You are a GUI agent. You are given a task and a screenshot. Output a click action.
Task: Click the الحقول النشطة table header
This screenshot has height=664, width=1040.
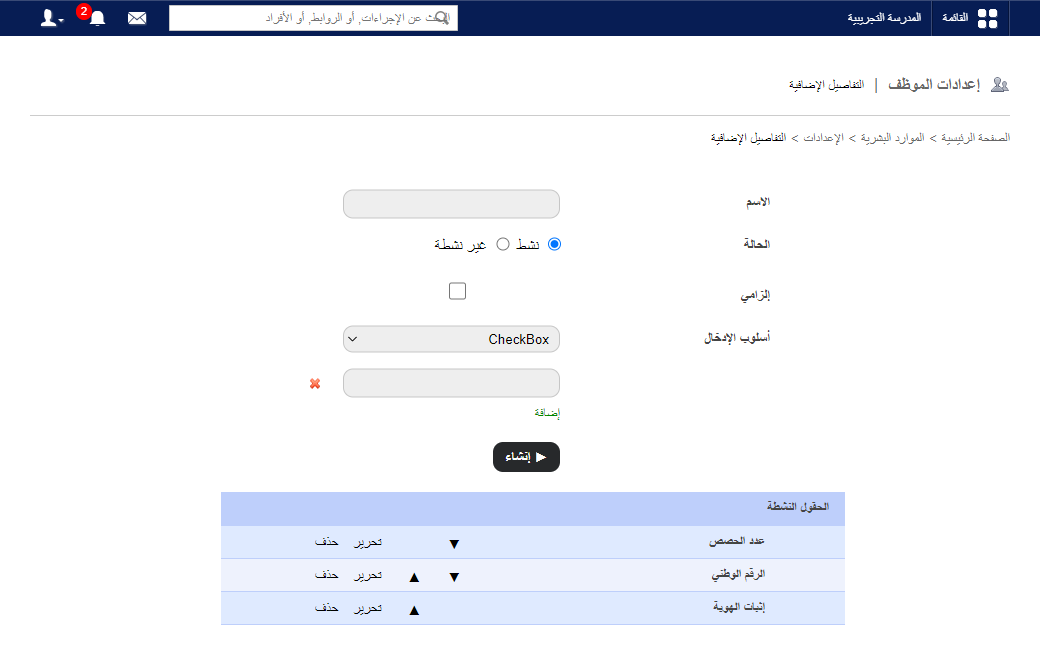coord(533,509)
